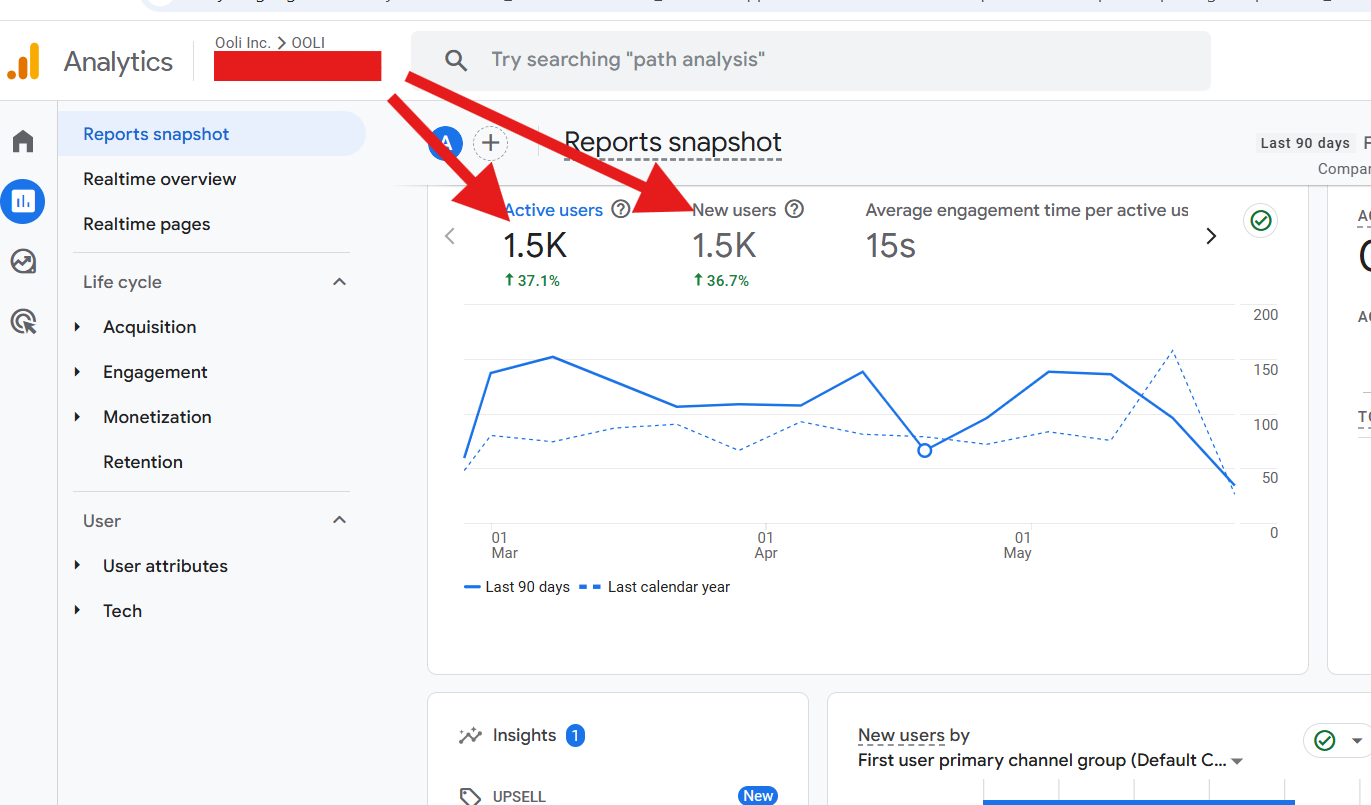Open Active users help icon
Viewport: 1371px width, 805px height.
click(621, 209)
